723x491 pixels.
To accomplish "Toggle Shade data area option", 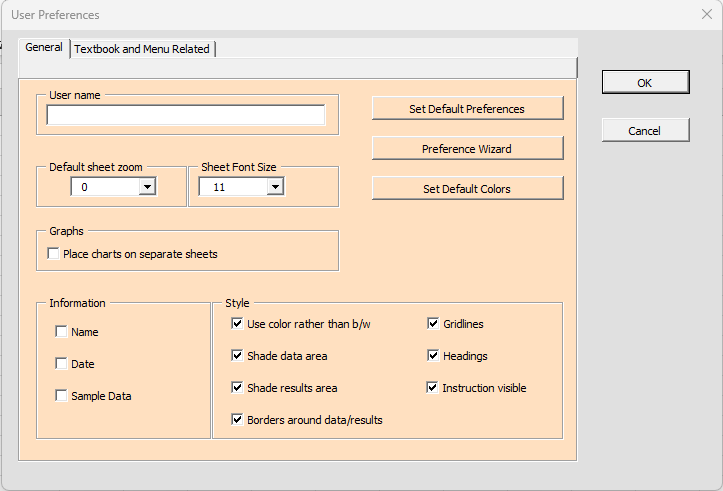I will (237, 356).
